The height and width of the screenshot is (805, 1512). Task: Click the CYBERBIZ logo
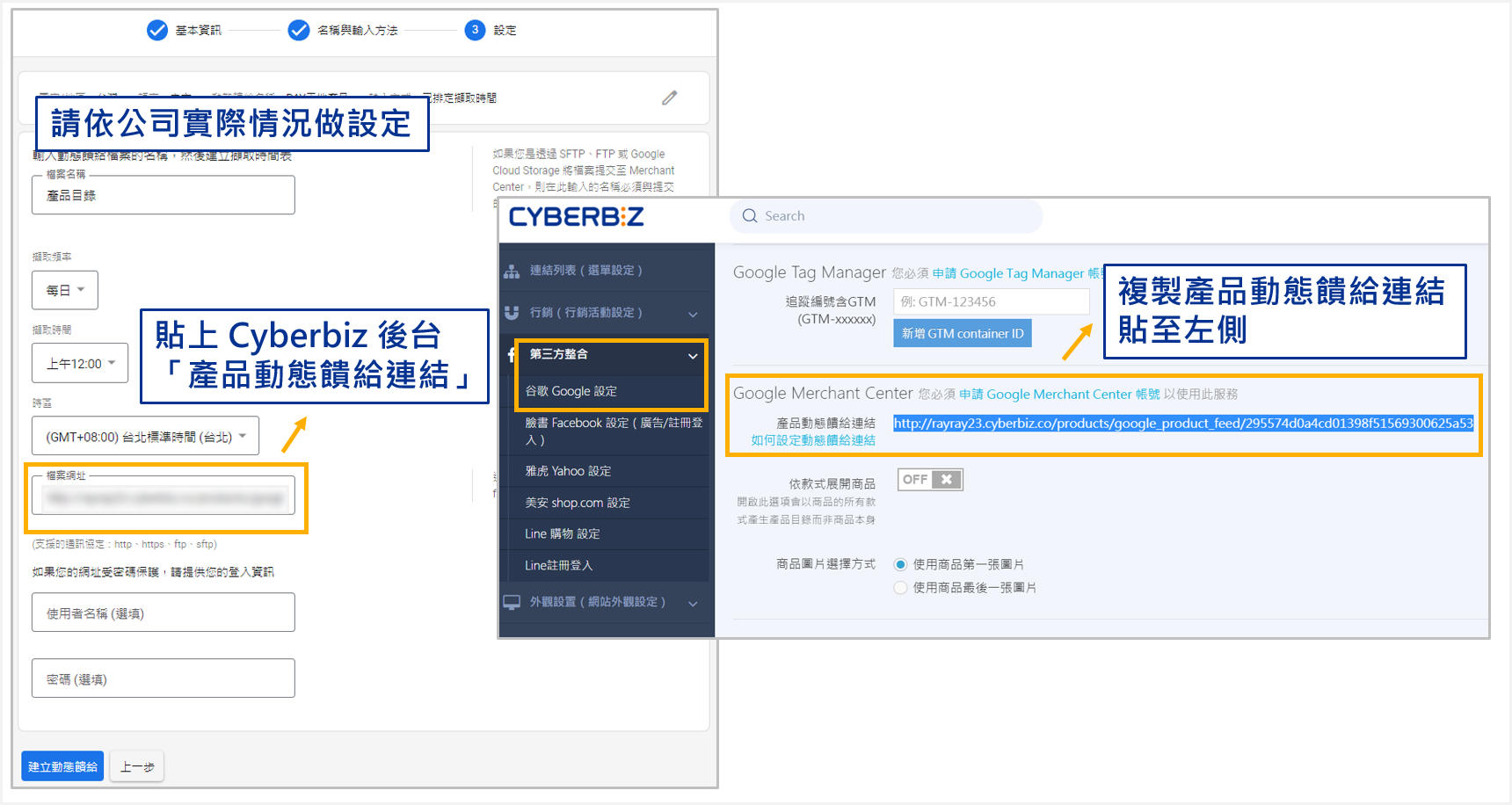[577, 216]
